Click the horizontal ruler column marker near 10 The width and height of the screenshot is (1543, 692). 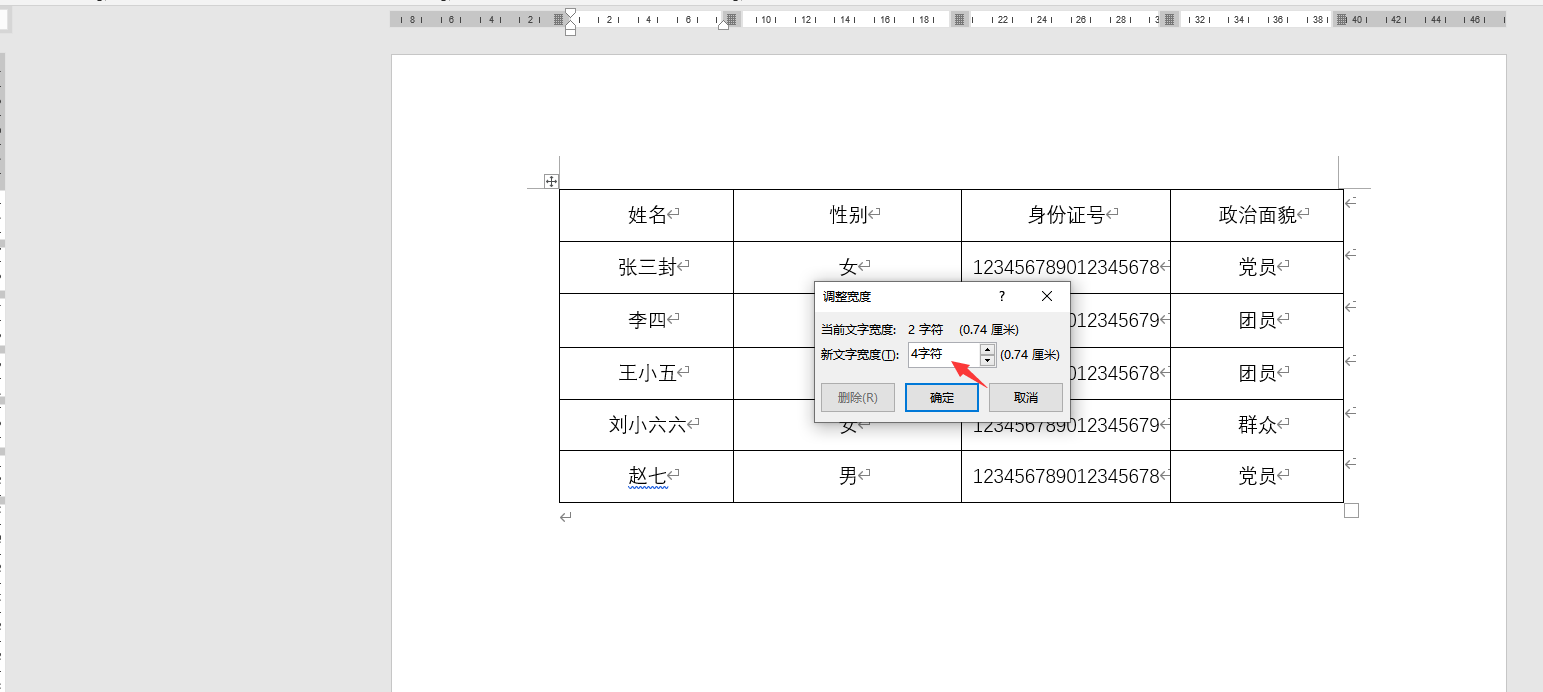point(732,19)
